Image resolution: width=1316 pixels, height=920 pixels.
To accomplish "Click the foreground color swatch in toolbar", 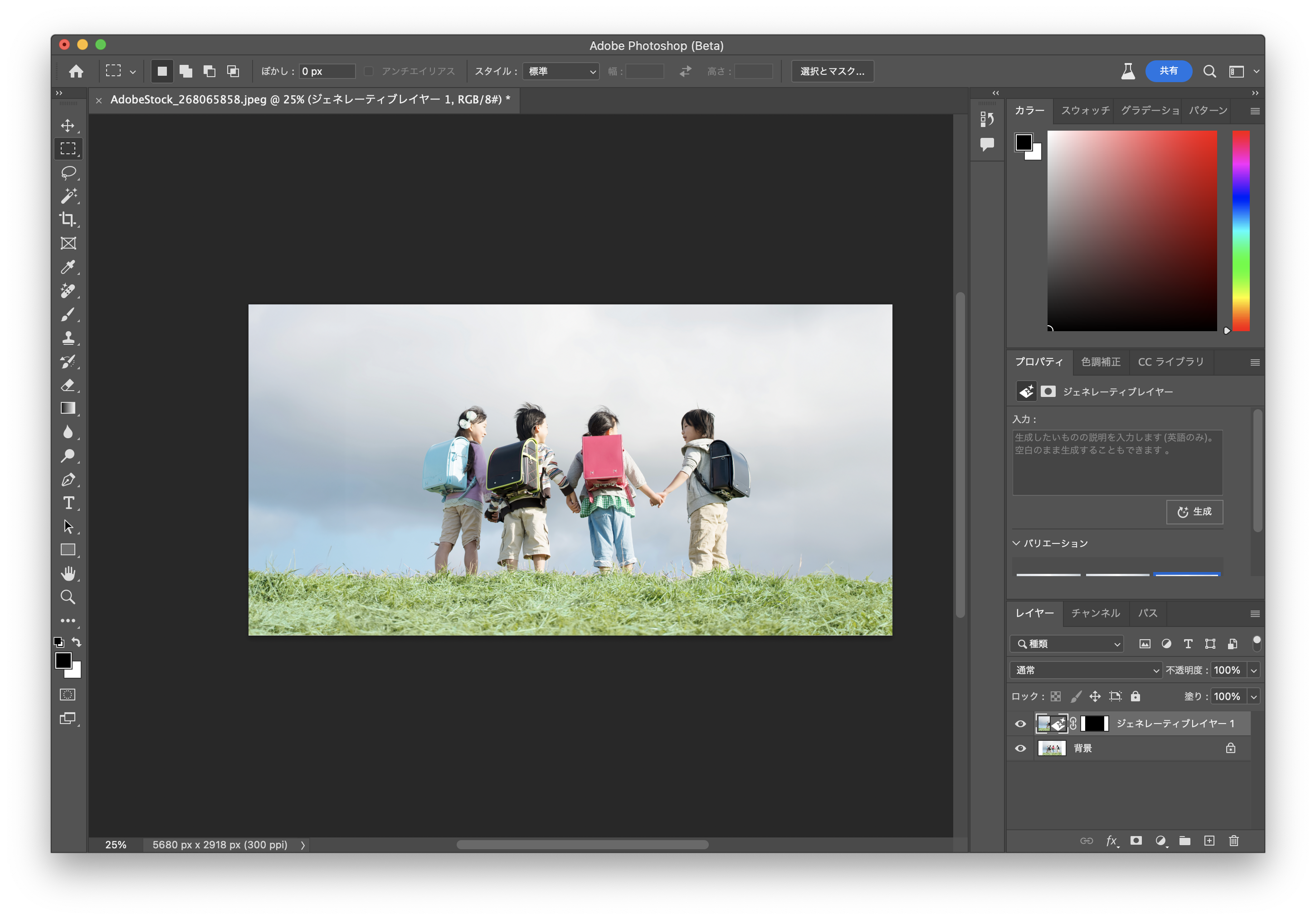I will coord(63,661).
